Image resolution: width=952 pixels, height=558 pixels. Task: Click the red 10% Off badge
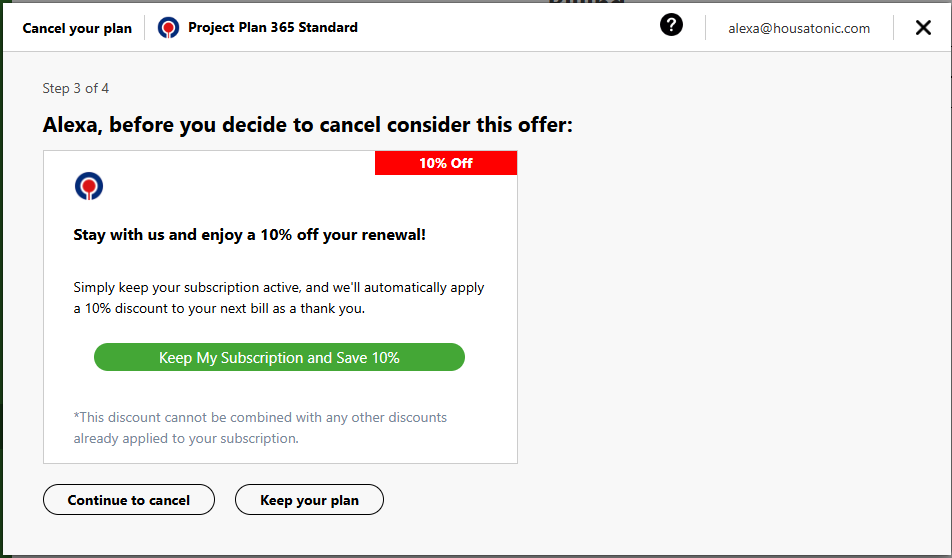[x=446, y=163]
